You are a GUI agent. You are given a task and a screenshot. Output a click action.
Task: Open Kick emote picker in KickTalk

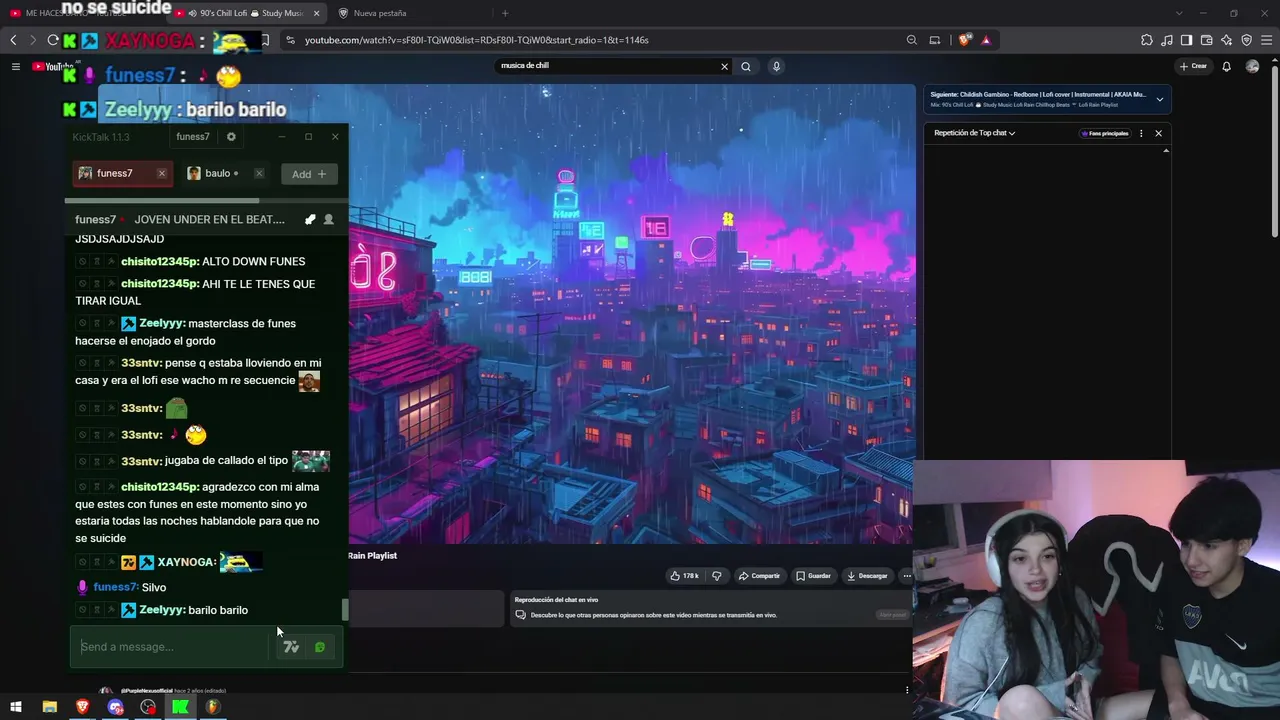click(320, 647)
